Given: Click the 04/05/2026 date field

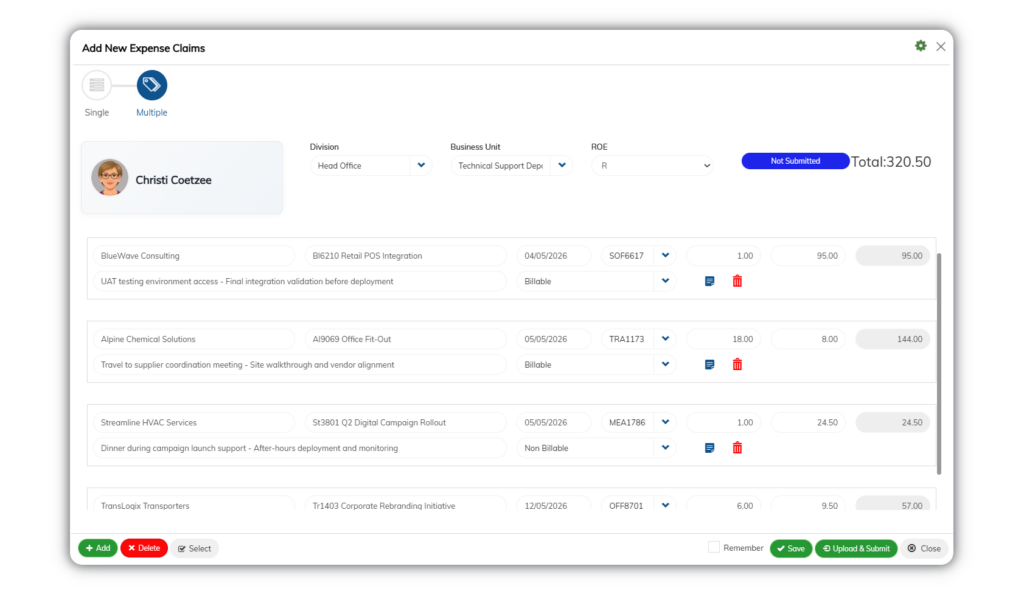Looking at the screenshot, I should tap(554, 256).
